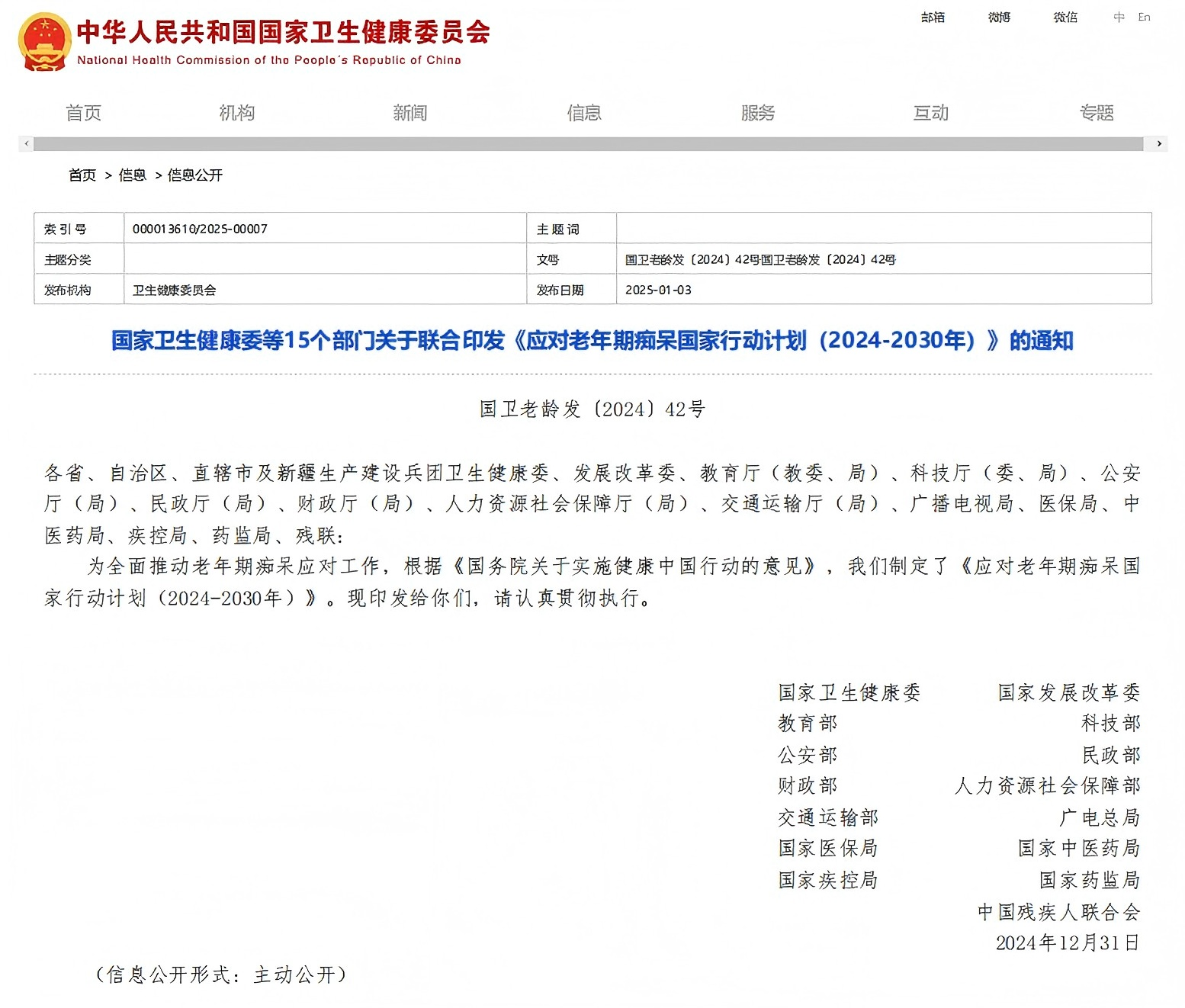Click the site title 中华人民共和国国家卫生健康委员会

pyautogui.click(x=284, y=32)
